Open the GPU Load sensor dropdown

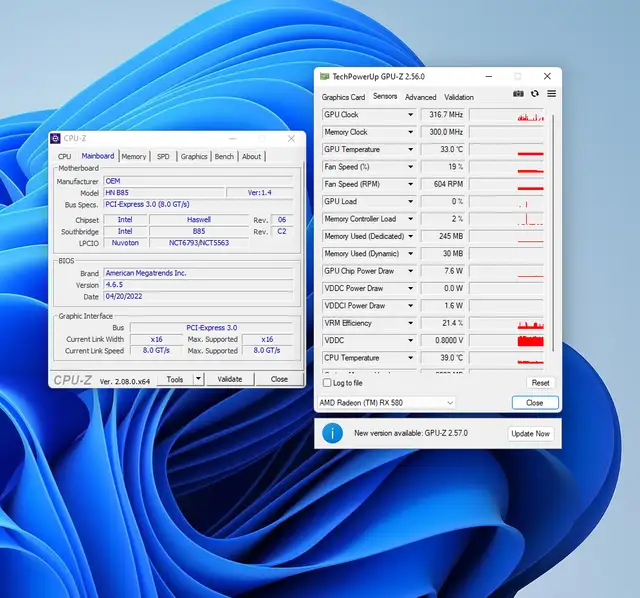pyautogui.click(x=411, y=201)
